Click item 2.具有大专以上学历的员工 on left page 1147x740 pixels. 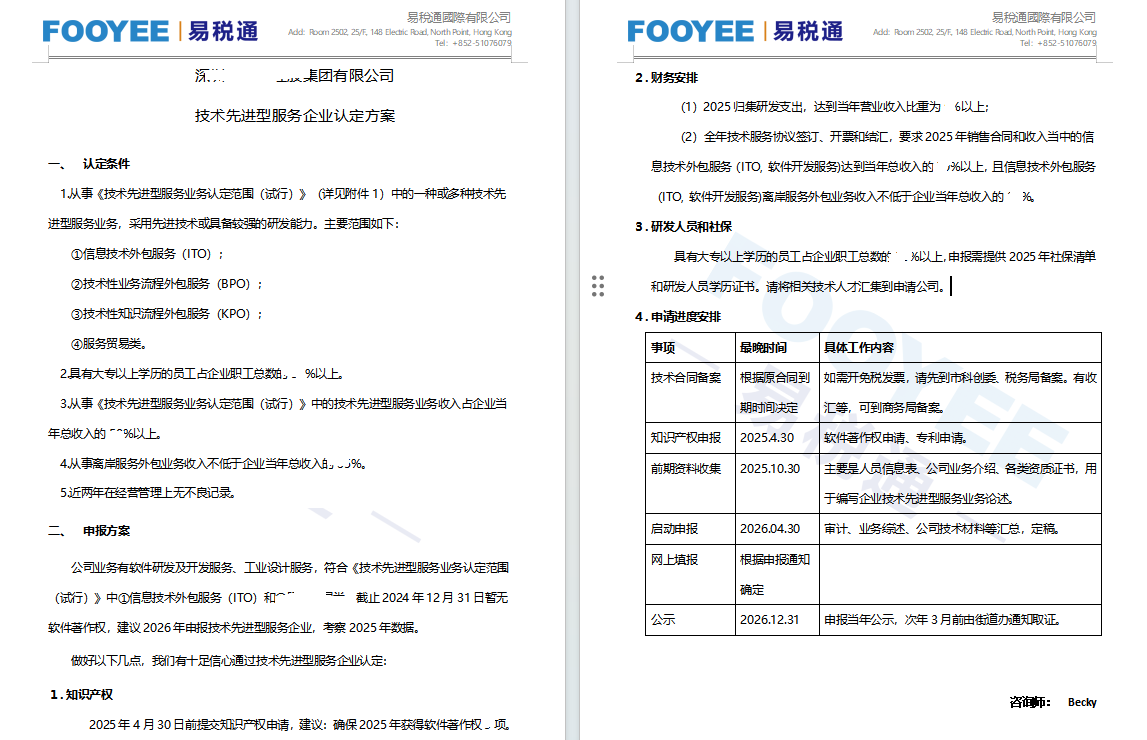(x=202, y=374)
